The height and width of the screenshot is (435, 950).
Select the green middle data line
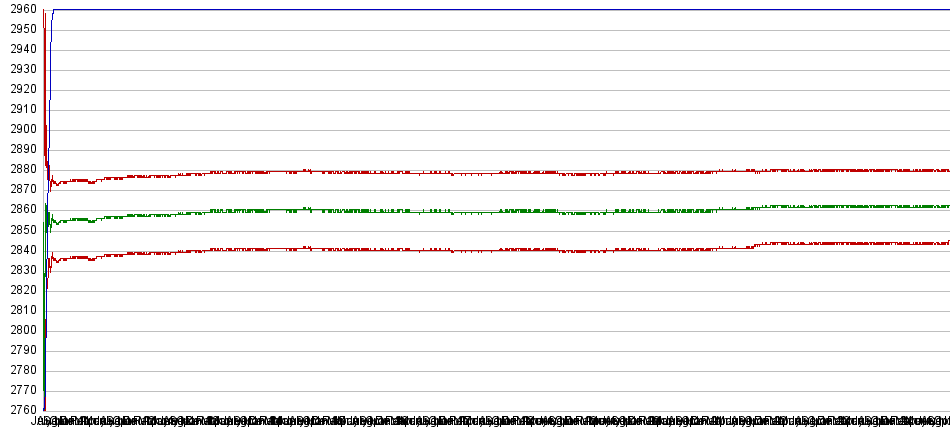pos(500,211)
